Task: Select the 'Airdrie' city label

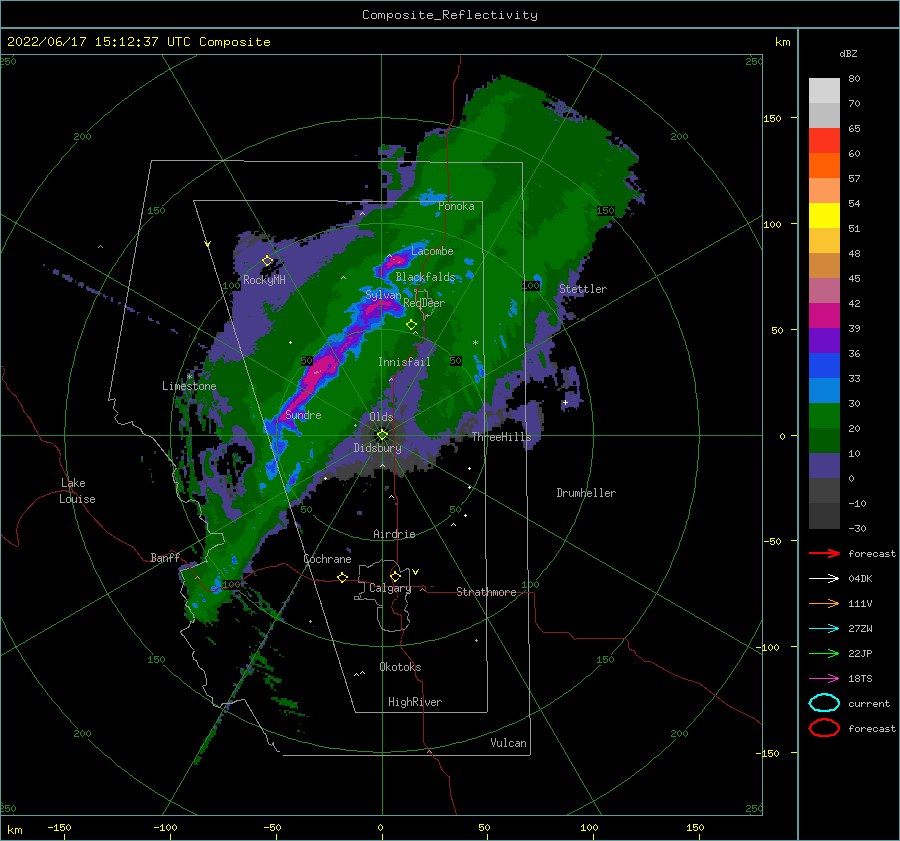Action: [394, 534]
